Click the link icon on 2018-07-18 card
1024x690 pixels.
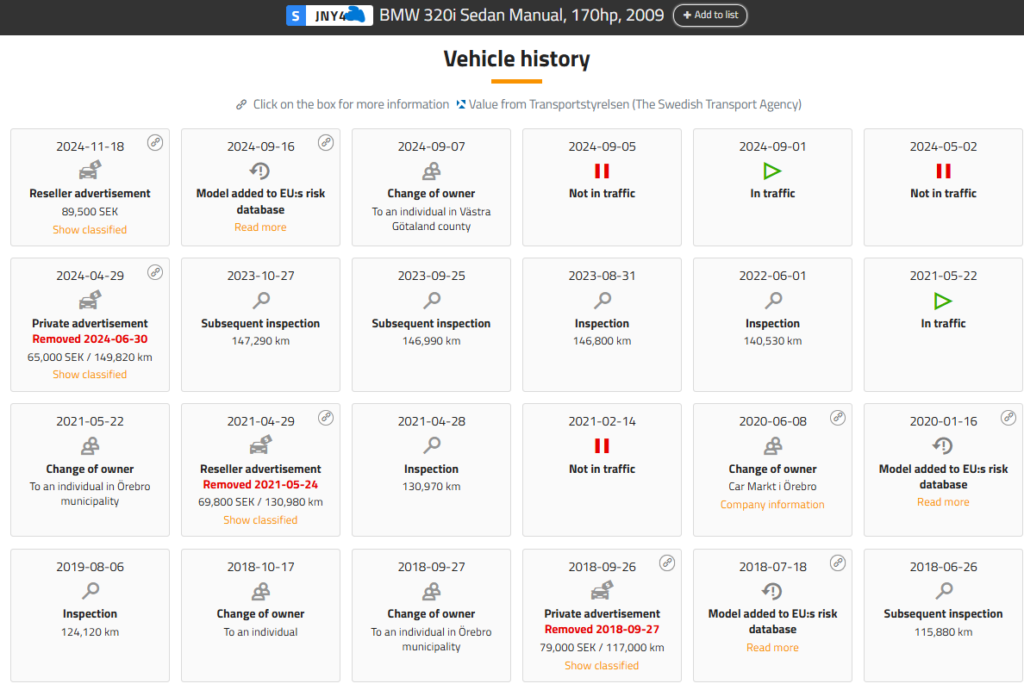click(837, 563)
